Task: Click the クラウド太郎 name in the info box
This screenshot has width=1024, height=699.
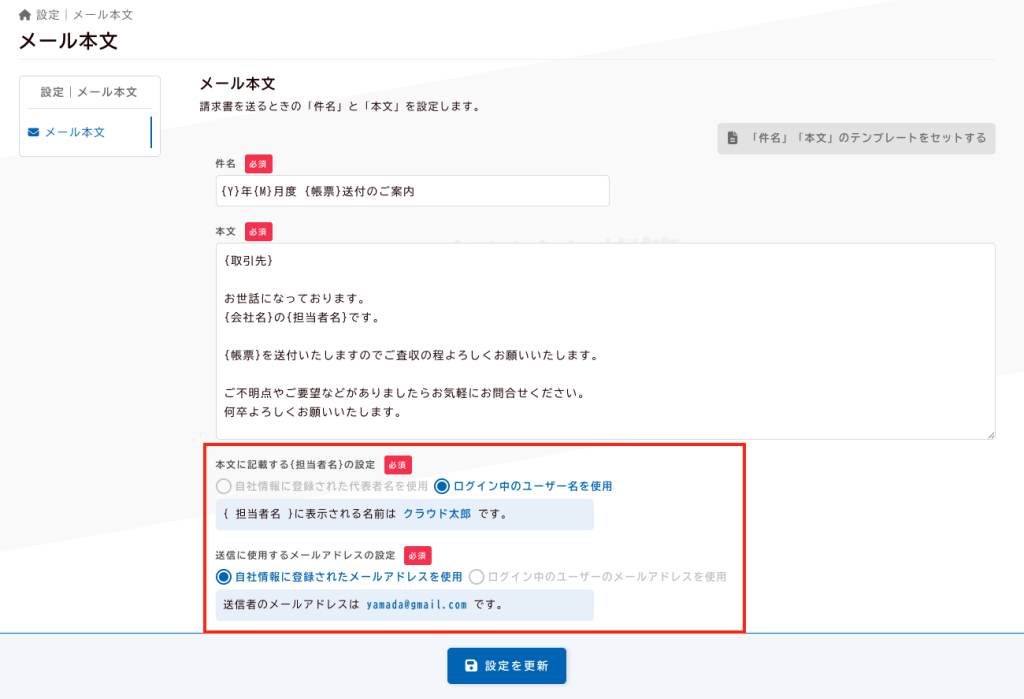Action: [437, 515]
